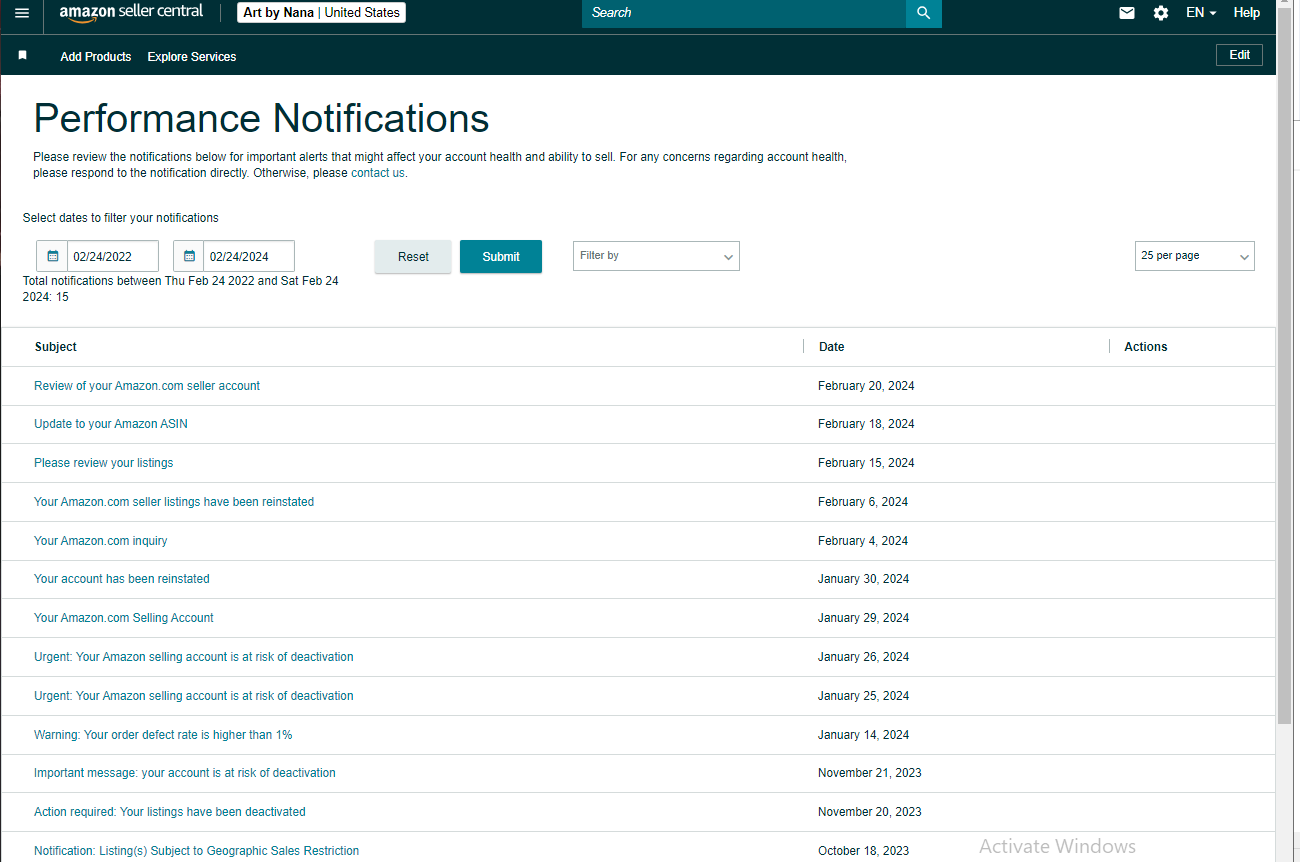This screenshot has width=1300, height=862.
Task: Select the February 4, 2024 date cell
Action: point(863,541)
